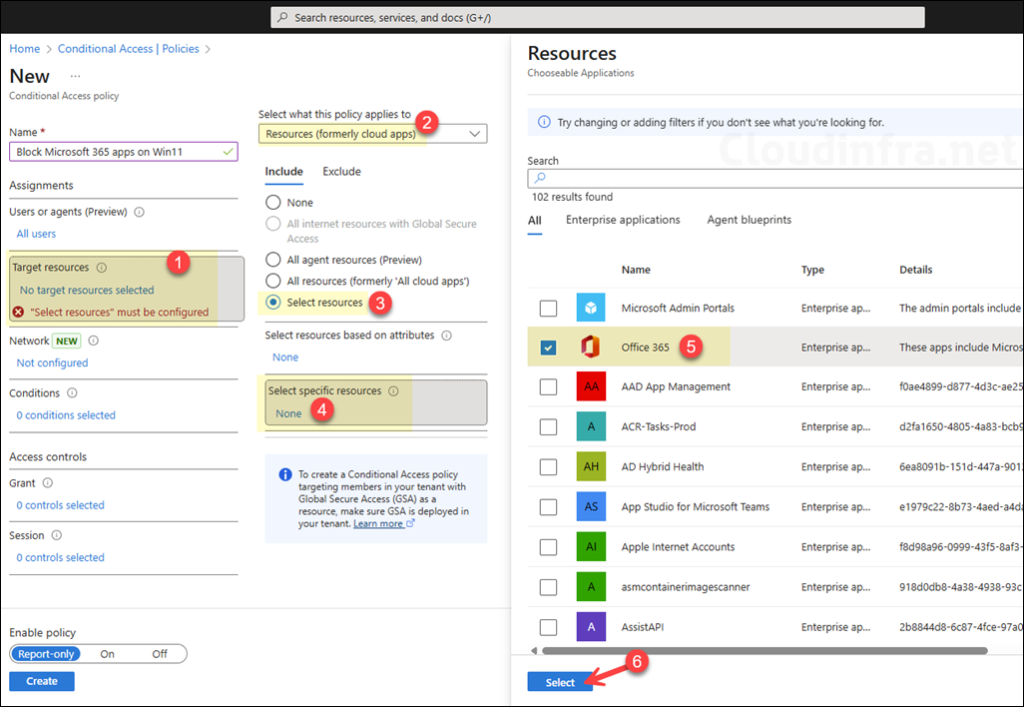Image resolution: width=1024 pixels, height=707 pixels.
Task: Click the AAD App Management icon
Action: (591, 387)
